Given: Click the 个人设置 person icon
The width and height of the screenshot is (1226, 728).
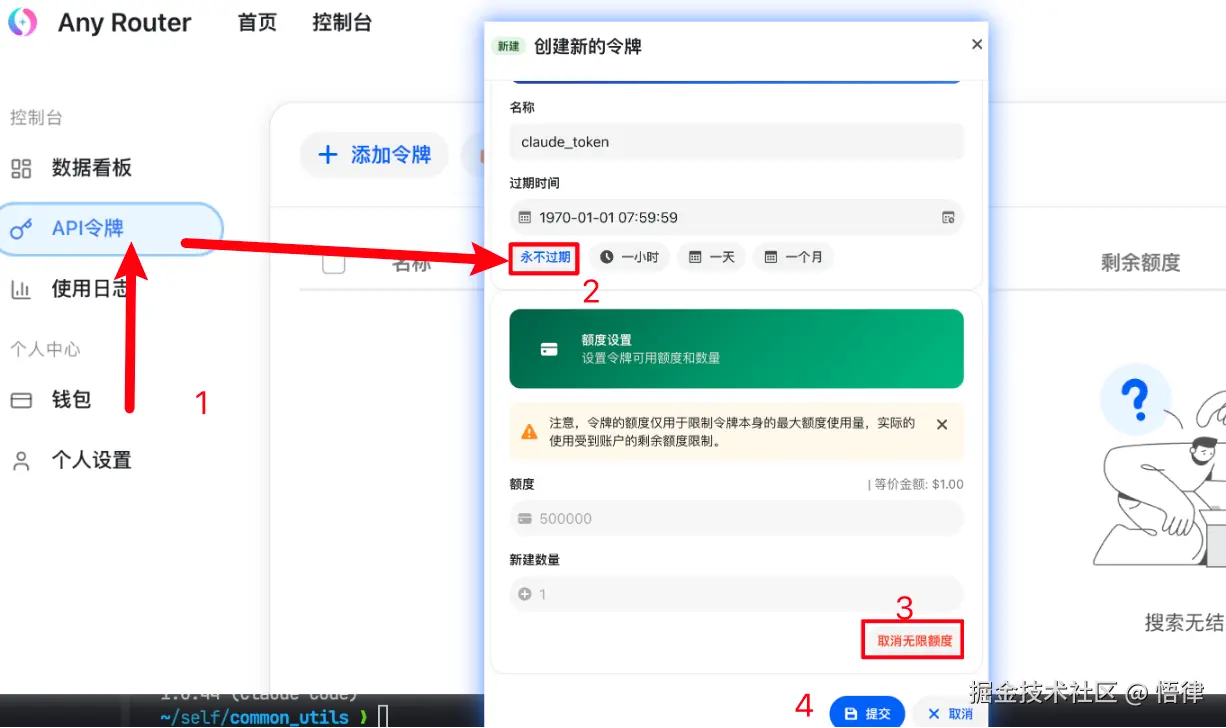Looking at the screenshot, I should tap(21, 461).
